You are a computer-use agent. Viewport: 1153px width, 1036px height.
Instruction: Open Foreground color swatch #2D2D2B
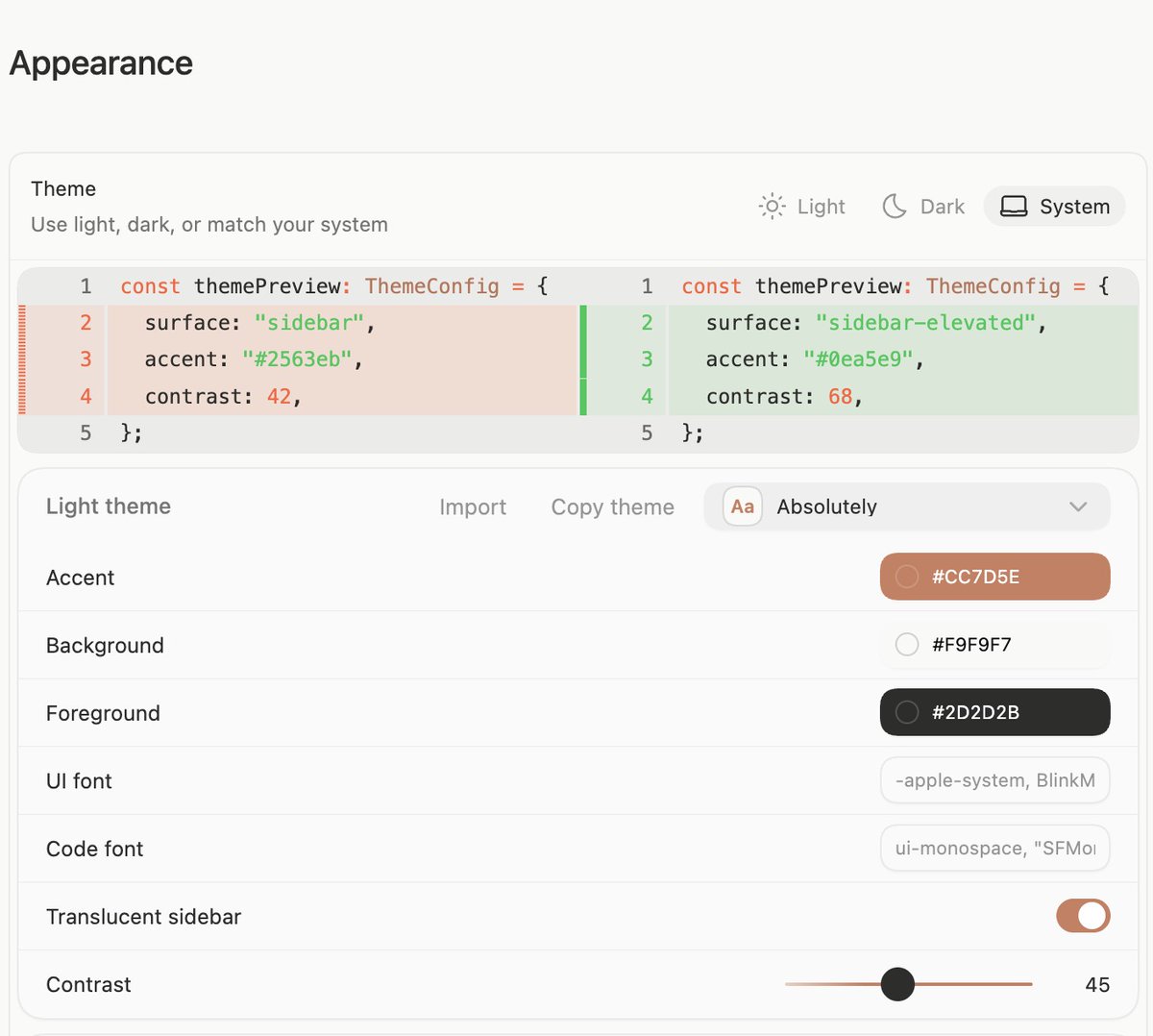click(x=995, y=712)
